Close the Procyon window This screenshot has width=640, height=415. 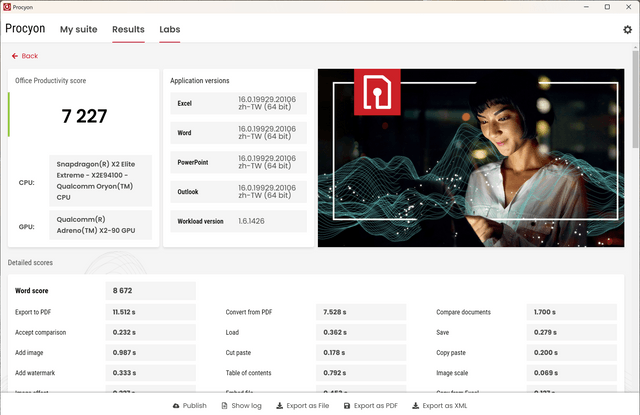pyautogui.click(x=629, y=7)
